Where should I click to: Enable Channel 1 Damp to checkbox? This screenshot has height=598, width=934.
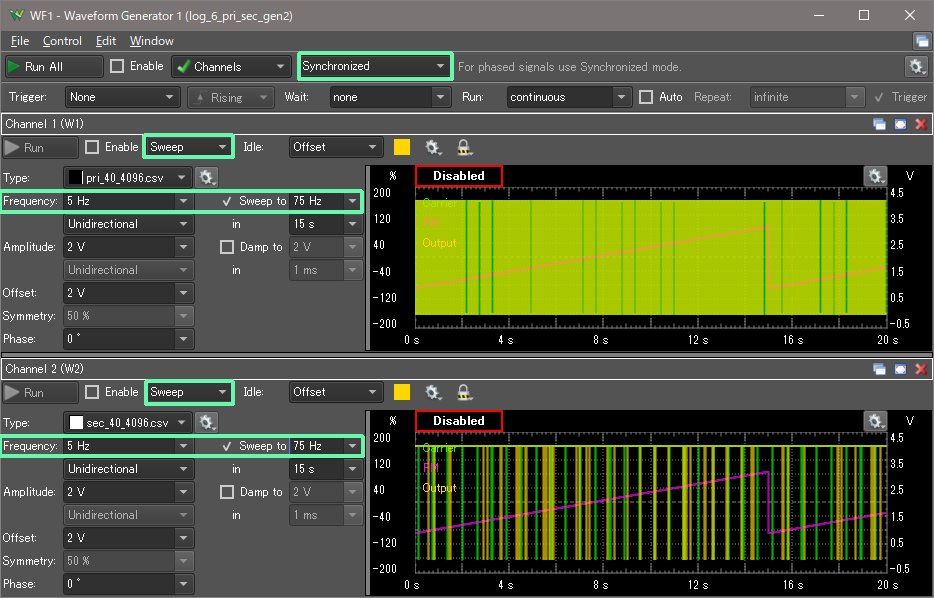point(227,247)
